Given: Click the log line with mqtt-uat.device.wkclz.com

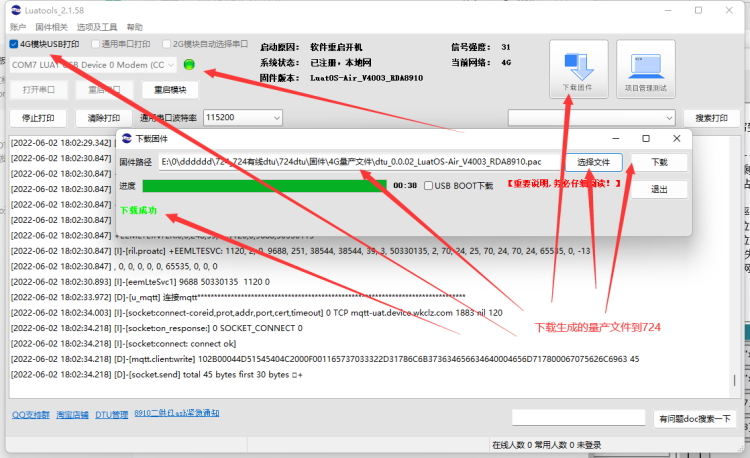Looking at the screenshot, I should (256, 313).
